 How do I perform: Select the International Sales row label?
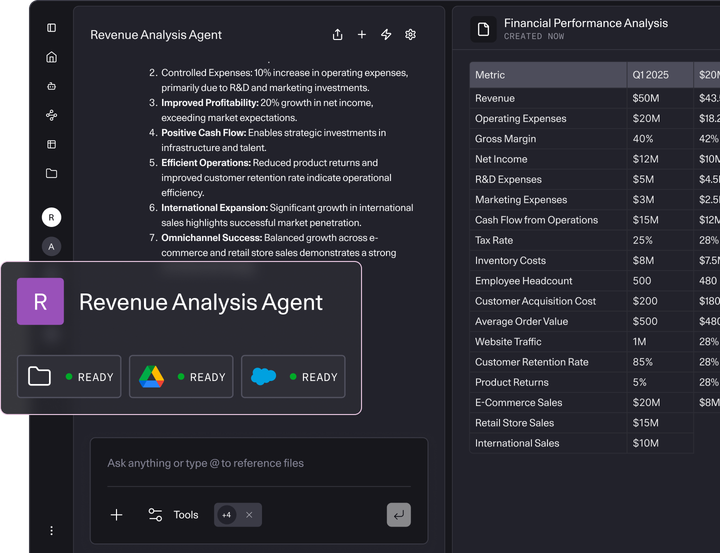point(517,443)
